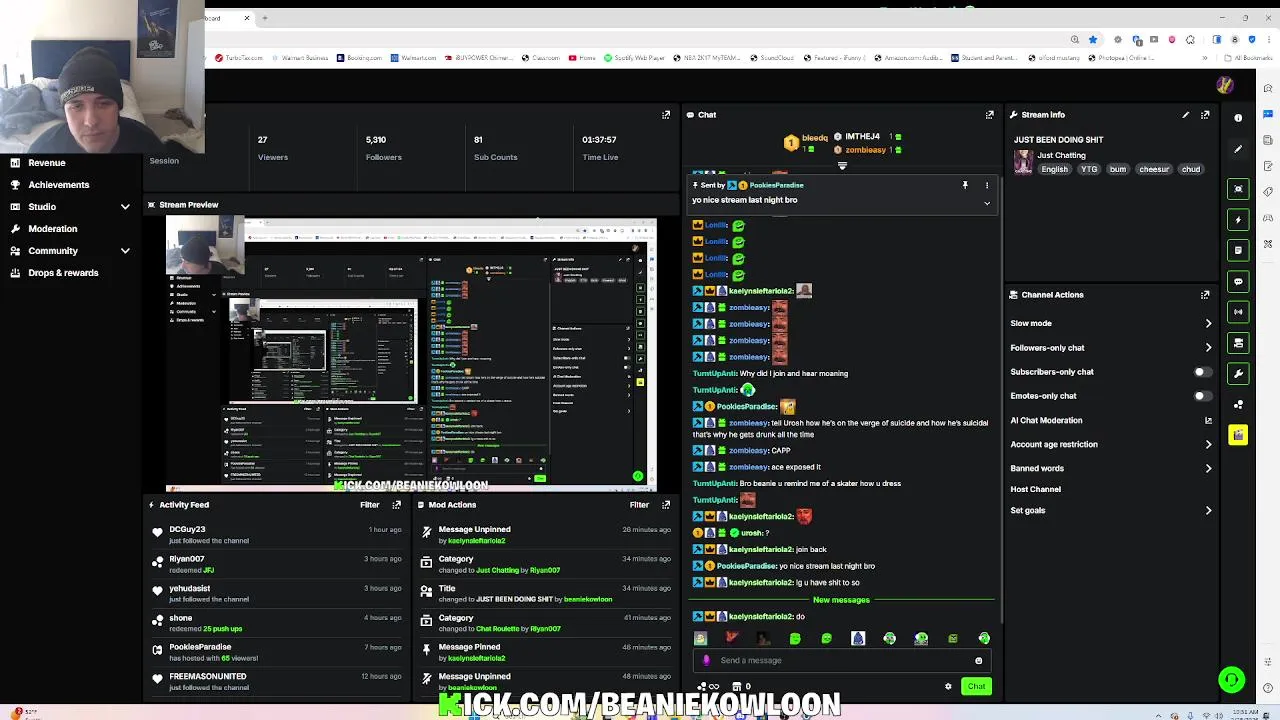Open Set goals arrow
1280x720 pixels.
point(1208,511)
